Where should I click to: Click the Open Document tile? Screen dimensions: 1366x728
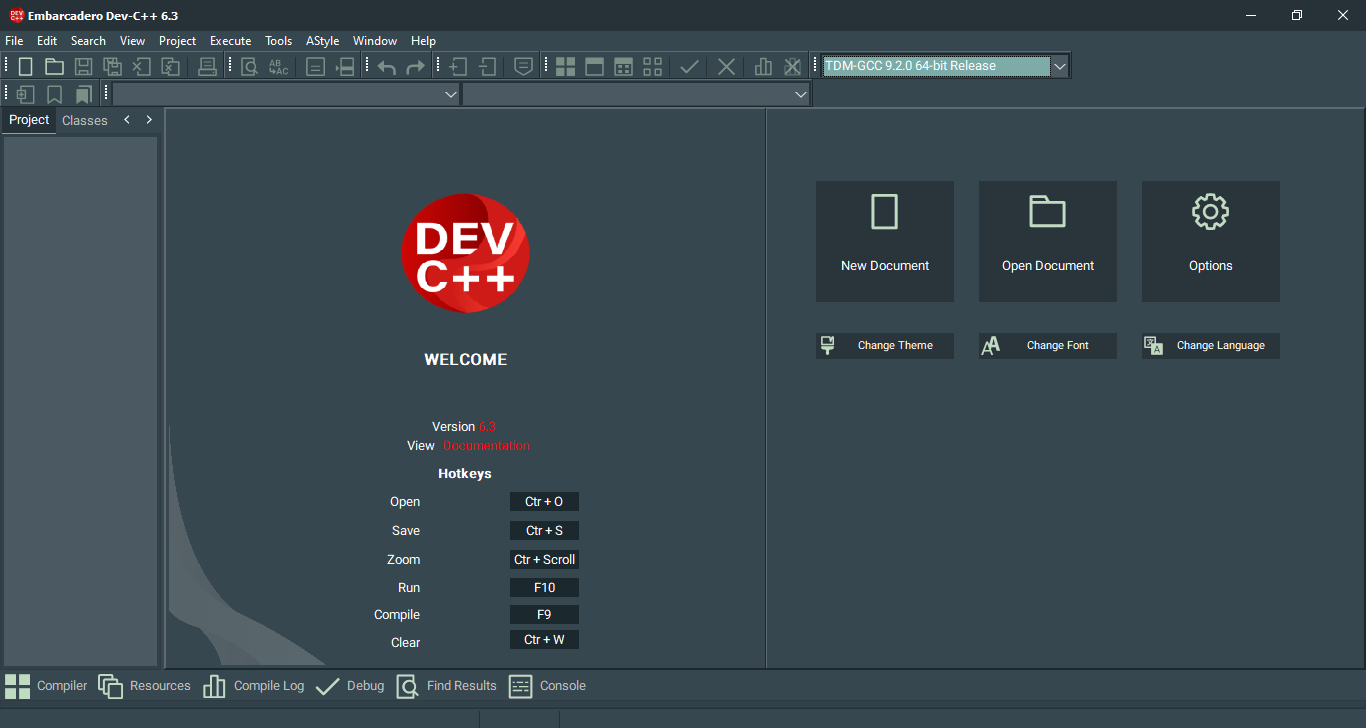tap(1048, 241)
